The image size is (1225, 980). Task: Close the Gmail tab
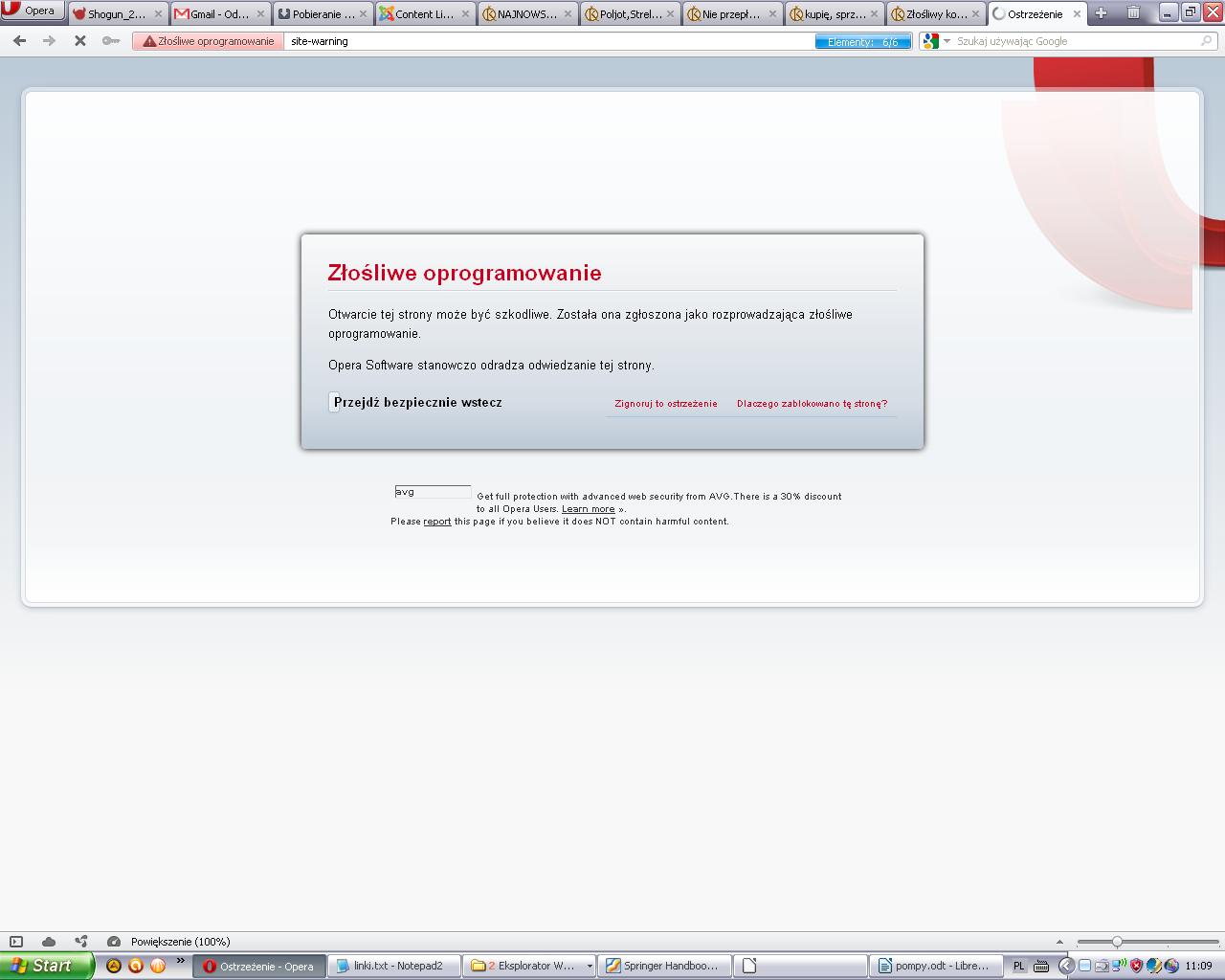click(259, 14)
